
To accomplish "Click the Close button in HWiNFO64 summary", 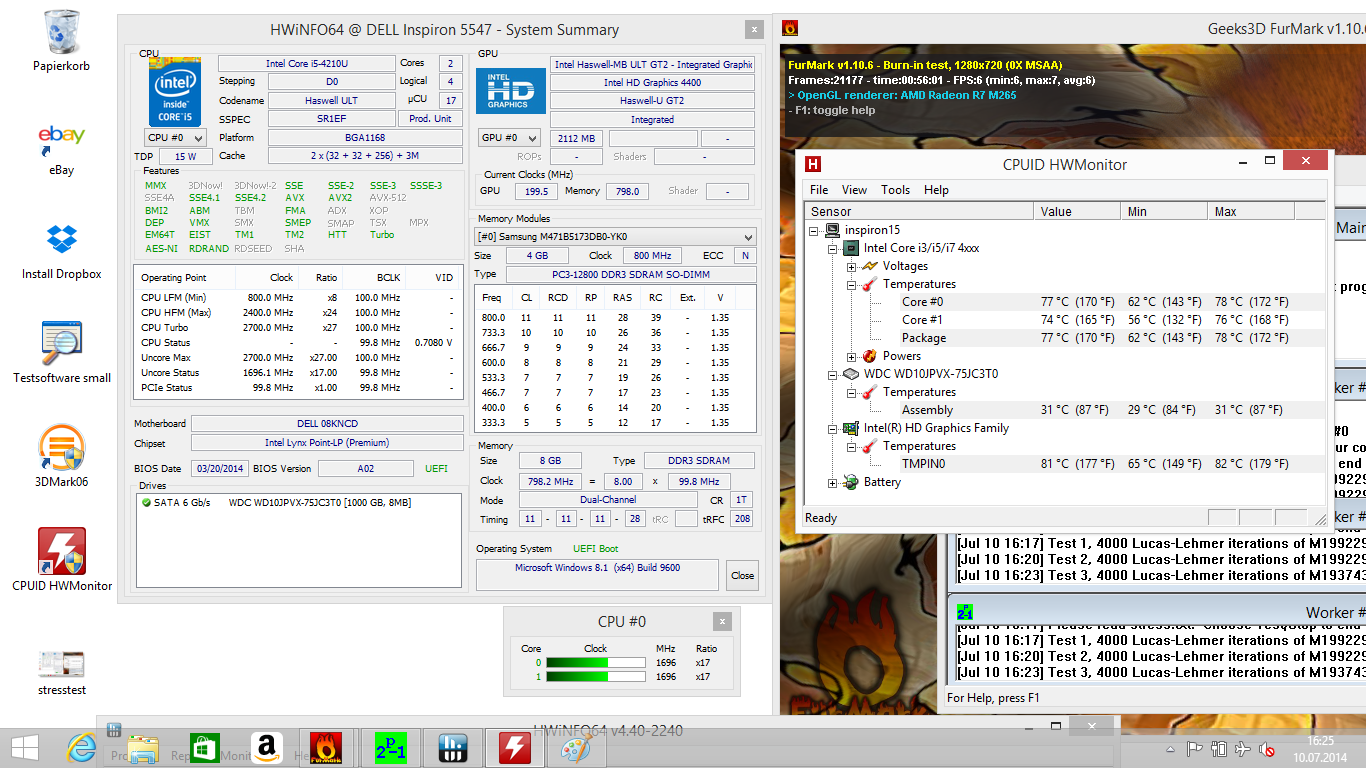I will [x=742, y=576].
